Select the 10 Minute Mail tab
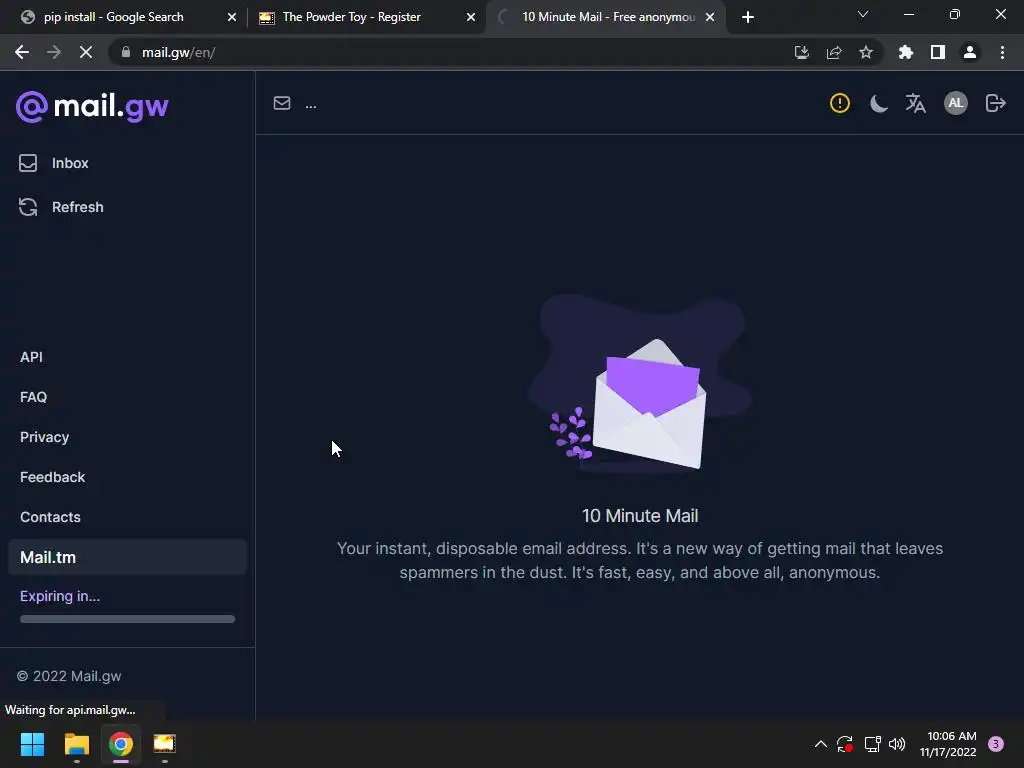 pos(607,17)
